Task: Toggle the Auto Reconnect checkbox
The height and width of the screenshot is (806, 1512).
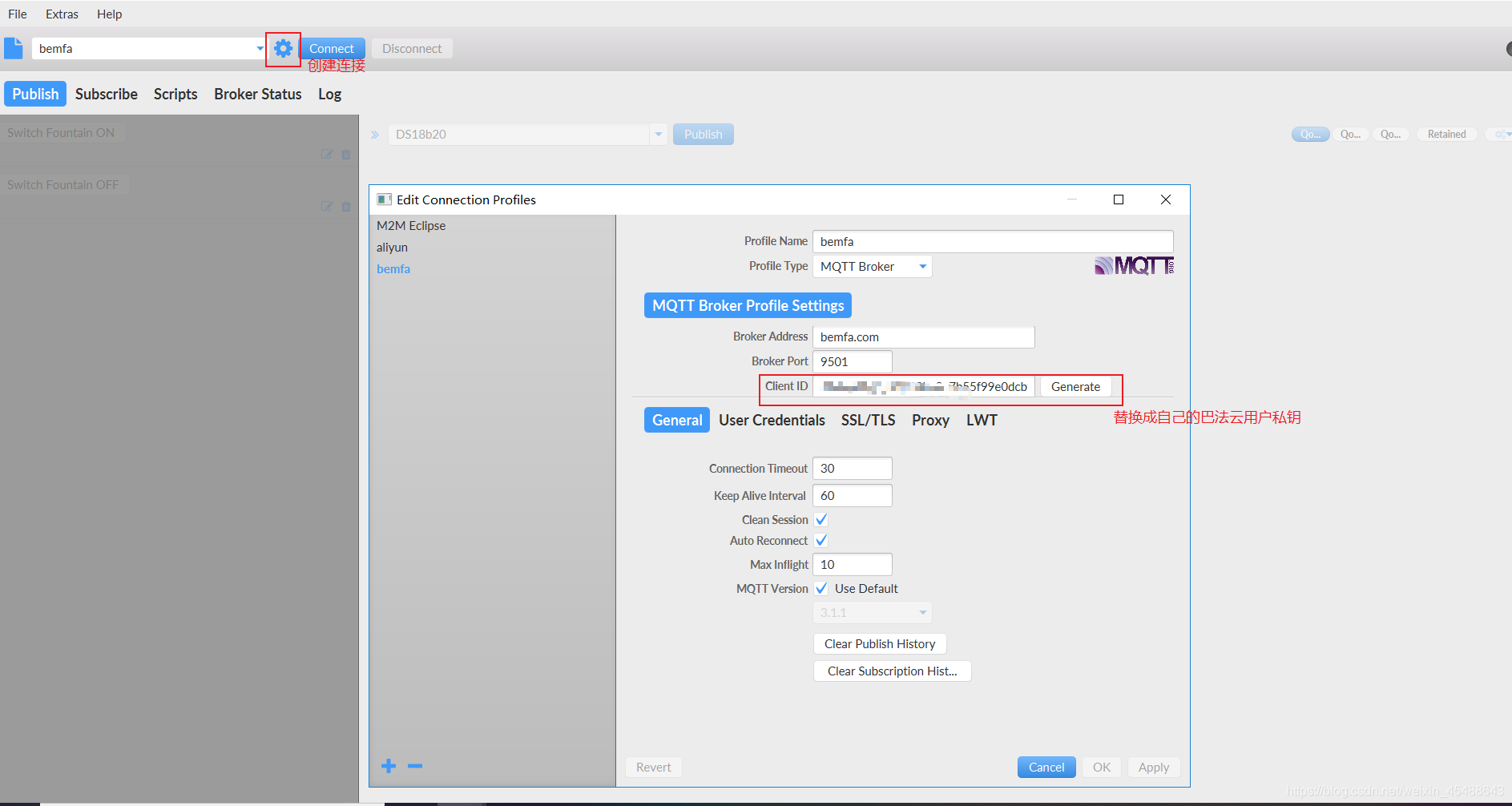Action: click(821, 540)
